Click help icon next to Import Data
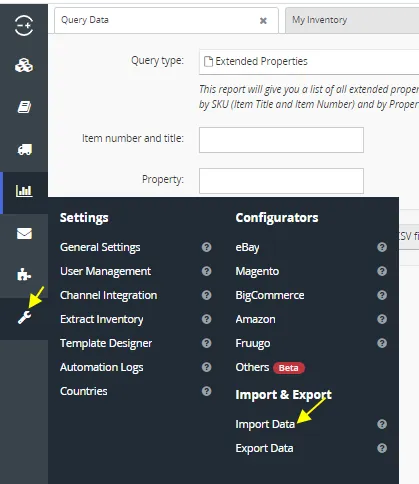 (382, 424)
